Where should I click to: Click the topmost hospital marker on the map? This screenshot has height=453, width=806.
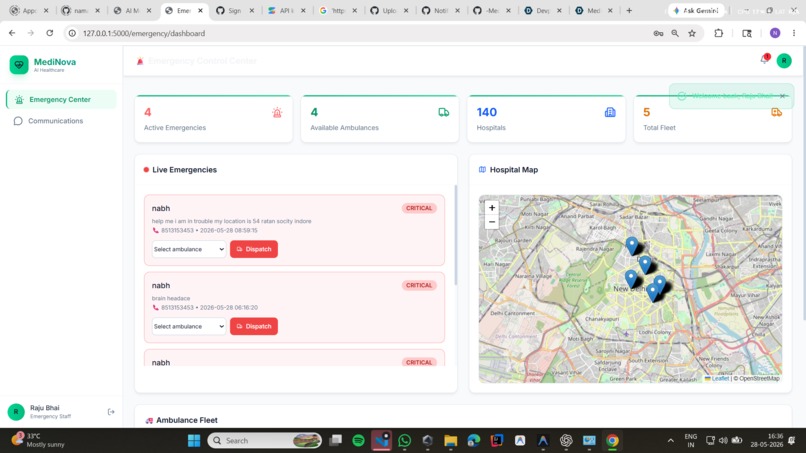tap(632, 246)
